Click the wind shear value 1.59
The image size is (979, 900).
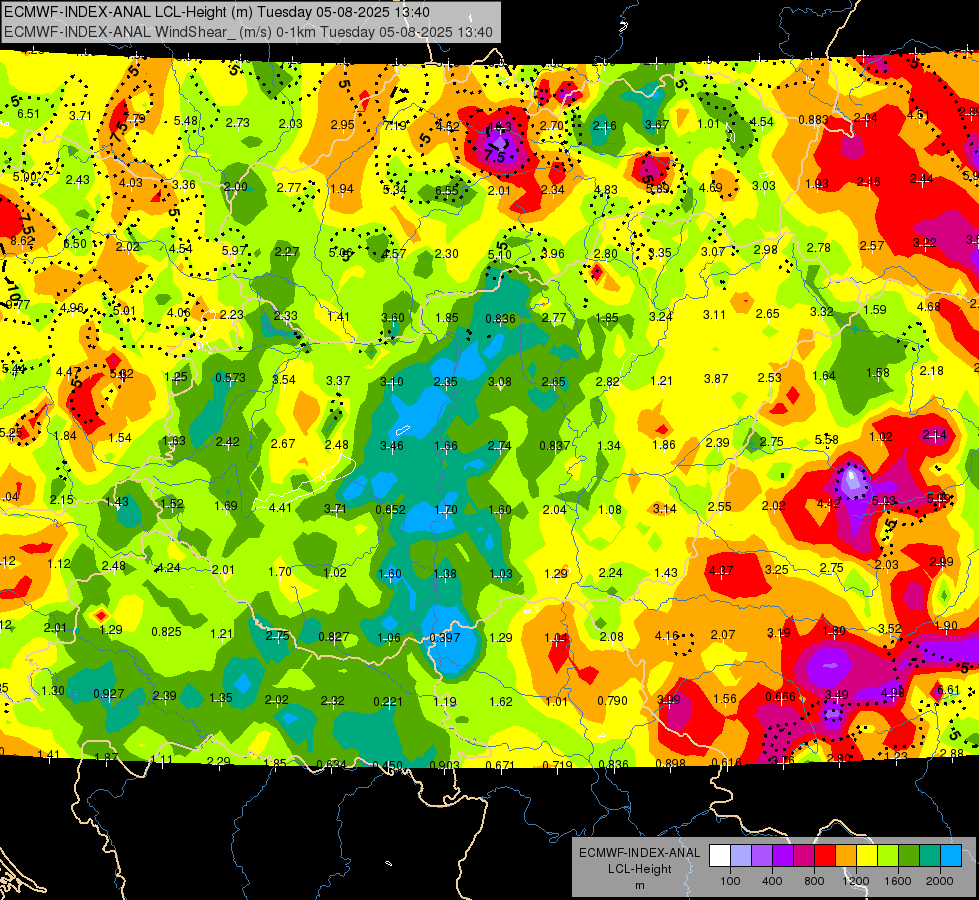pos(875,310)
